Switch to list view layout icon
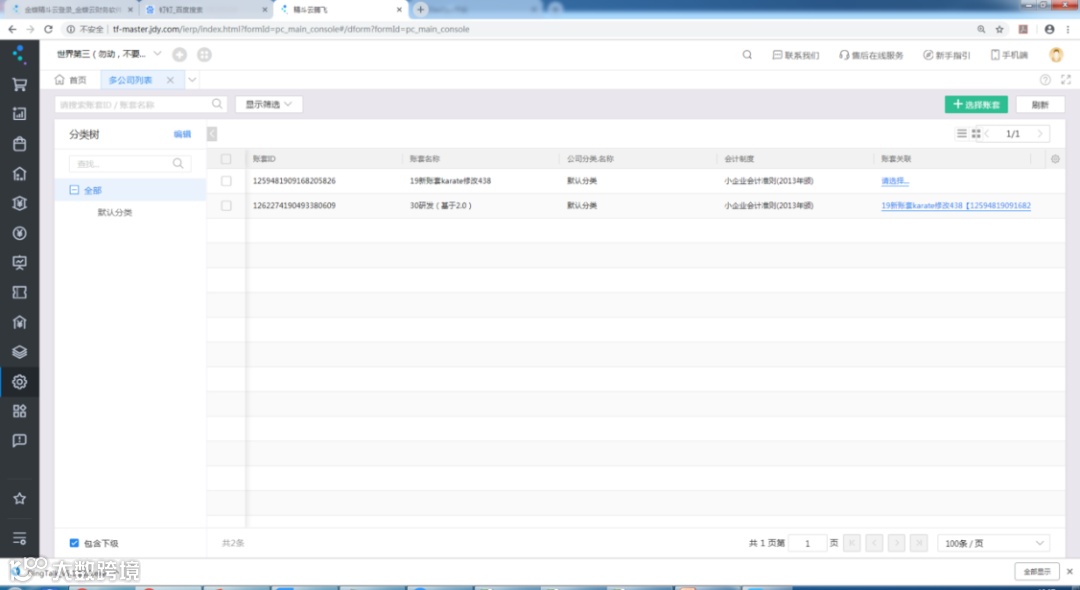1080x590 pixels. pos(962,134)
